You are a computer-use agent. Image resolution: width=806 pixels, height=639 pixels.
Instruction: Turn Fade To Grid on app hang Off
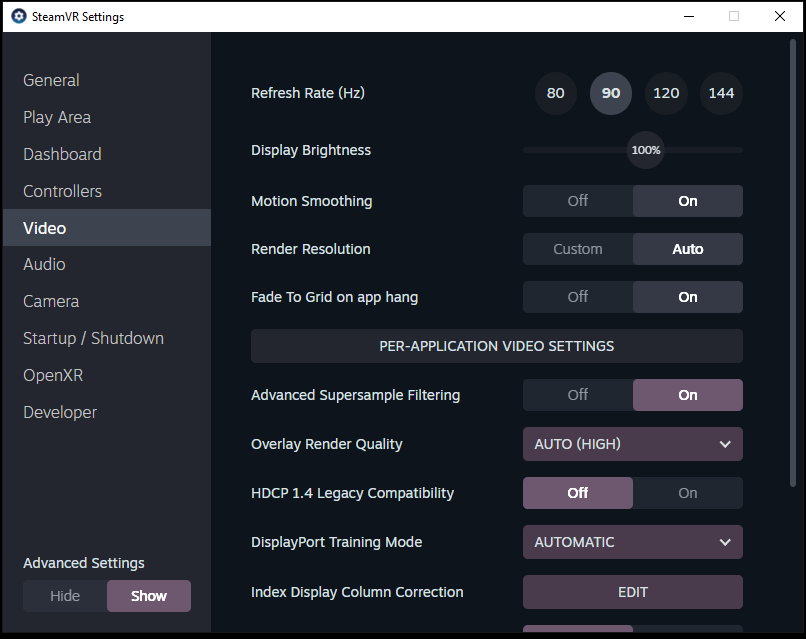tap(578, 297)
